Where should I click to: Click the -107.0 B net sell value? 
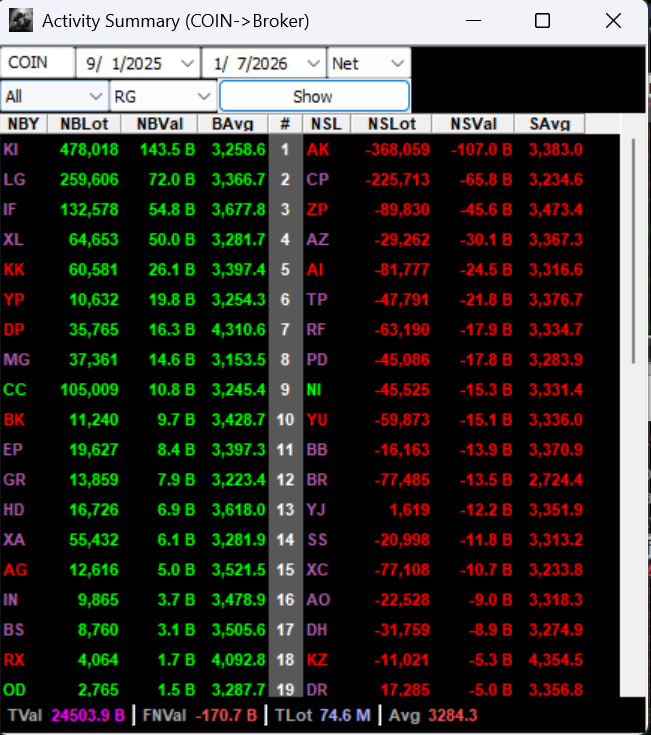click(481, 150)
